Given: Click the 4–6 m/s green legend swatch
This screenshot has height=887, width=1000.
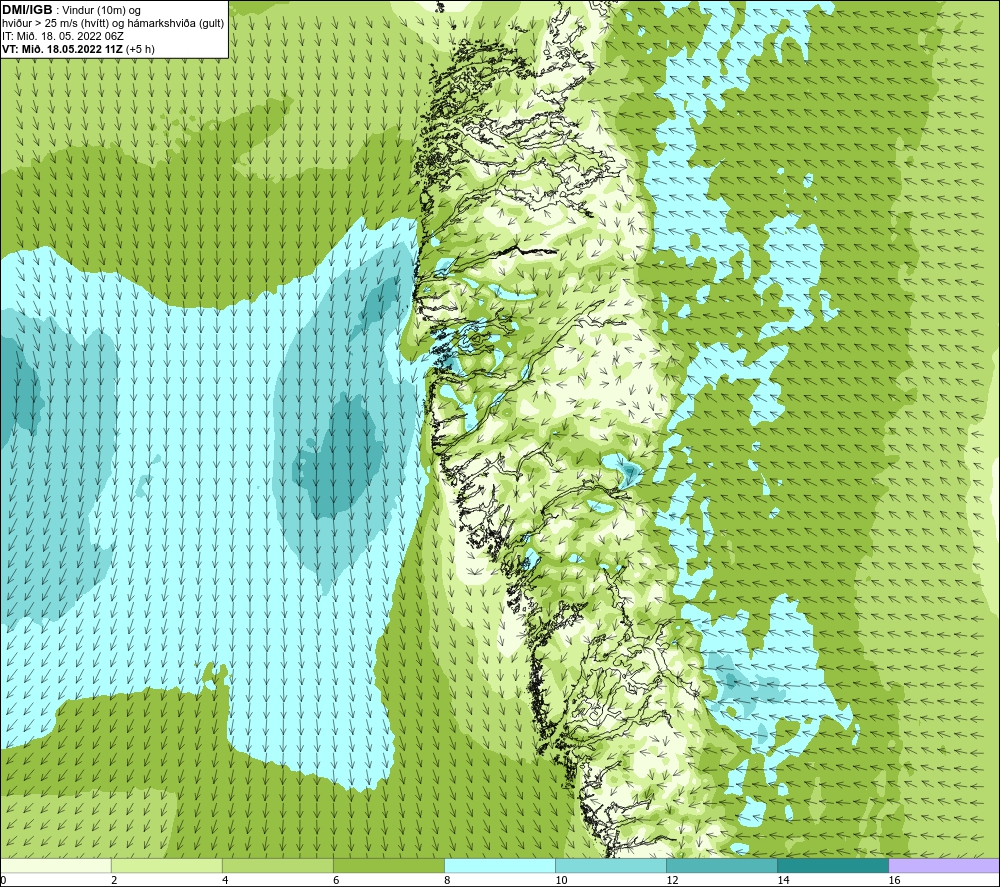Looking at the screenshot, I should tap(278, 865).
